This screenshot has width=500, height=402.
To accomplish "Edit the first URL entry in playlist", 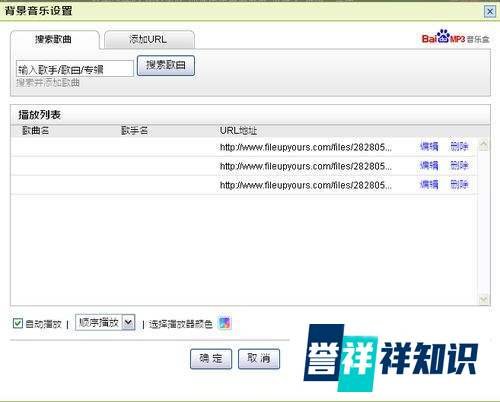I will (429, 146).
